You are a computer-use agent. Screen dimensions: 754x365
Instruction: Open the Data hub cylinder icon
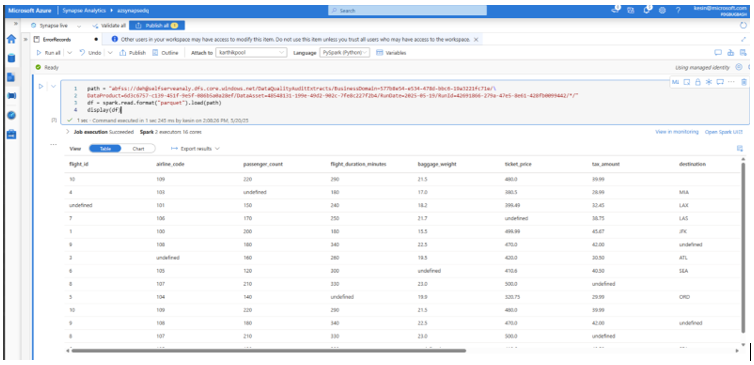12,58
